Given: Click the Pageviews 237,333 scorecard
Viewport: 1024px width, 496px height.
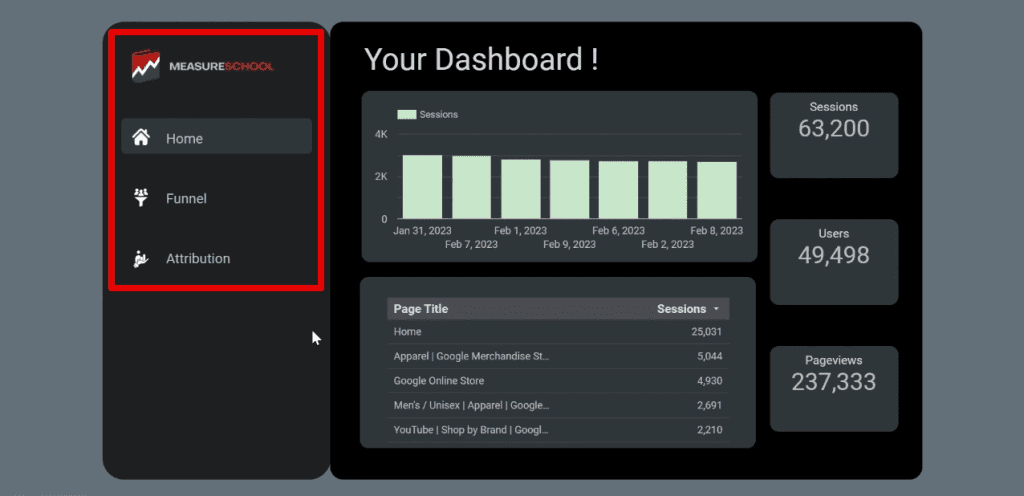Looking at the screenshot, I should pos(834,388).
